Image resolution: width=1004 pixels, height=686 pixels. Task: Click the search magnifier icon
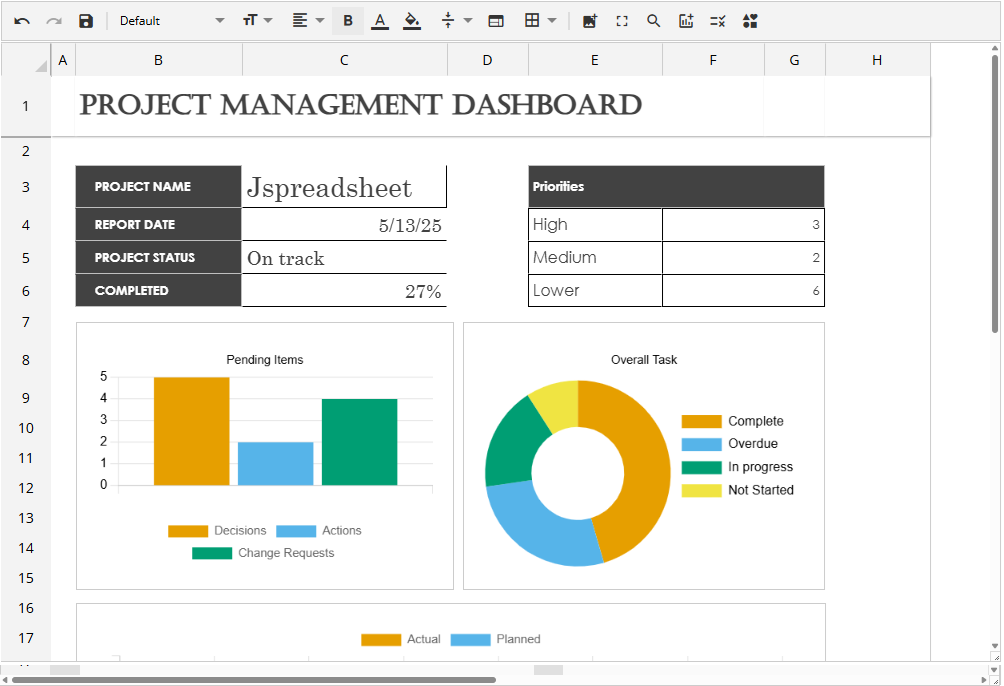pos(653,21)
